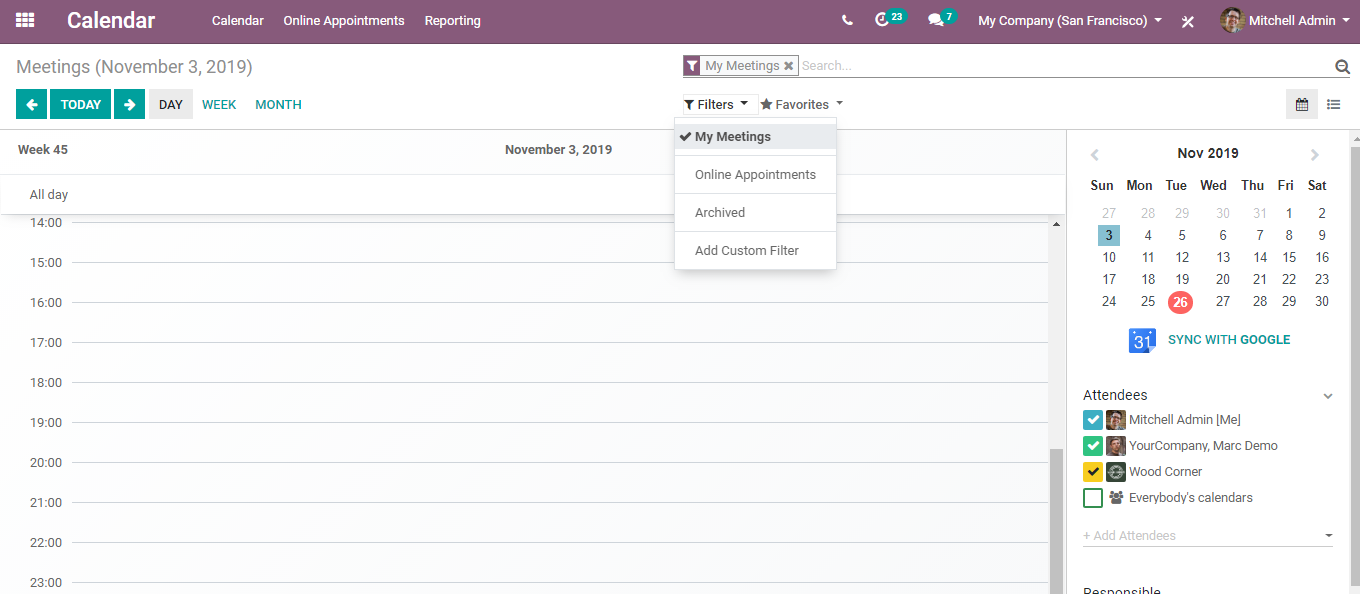Enable Everybody's calendars checkbox
The width and height of the screenshot is (1360, 594).
(x=1093, y=498)
